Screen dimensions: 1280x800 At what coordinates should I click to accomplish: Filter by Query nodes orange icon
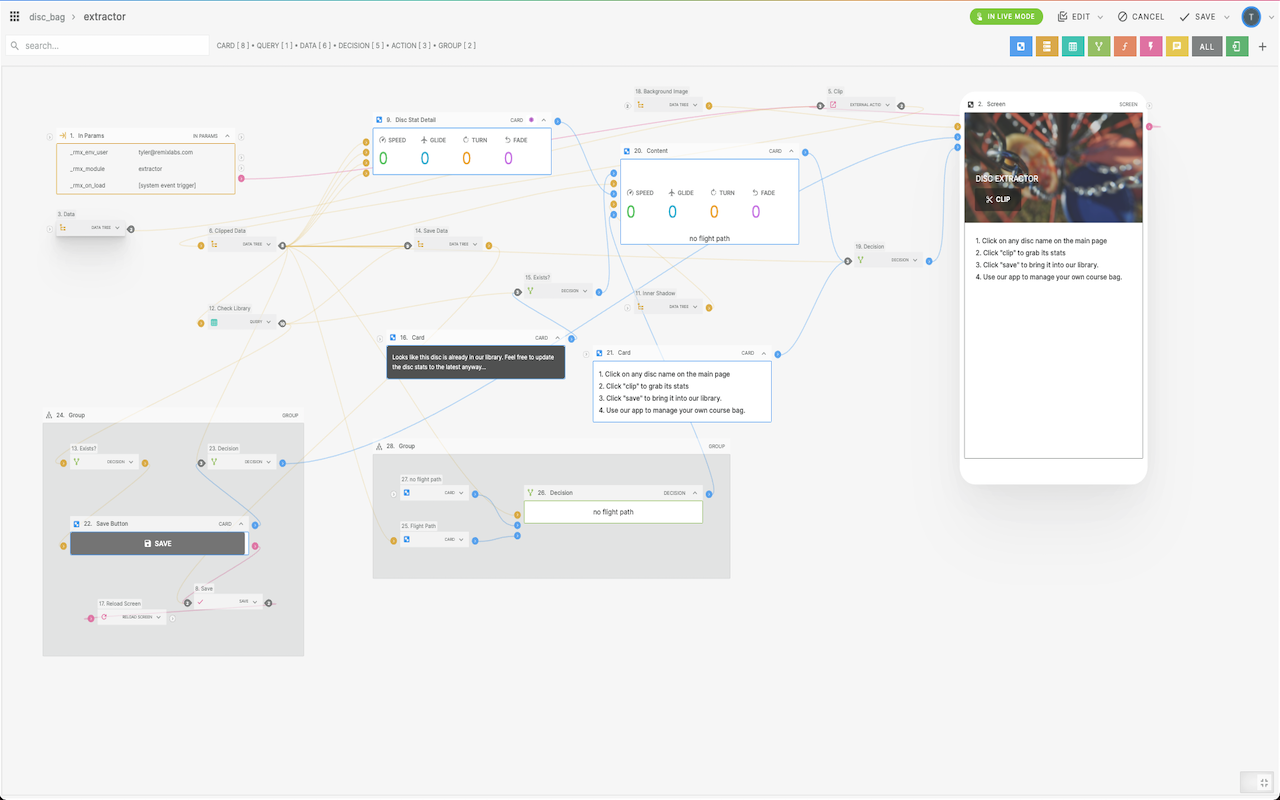point(1047,46)
